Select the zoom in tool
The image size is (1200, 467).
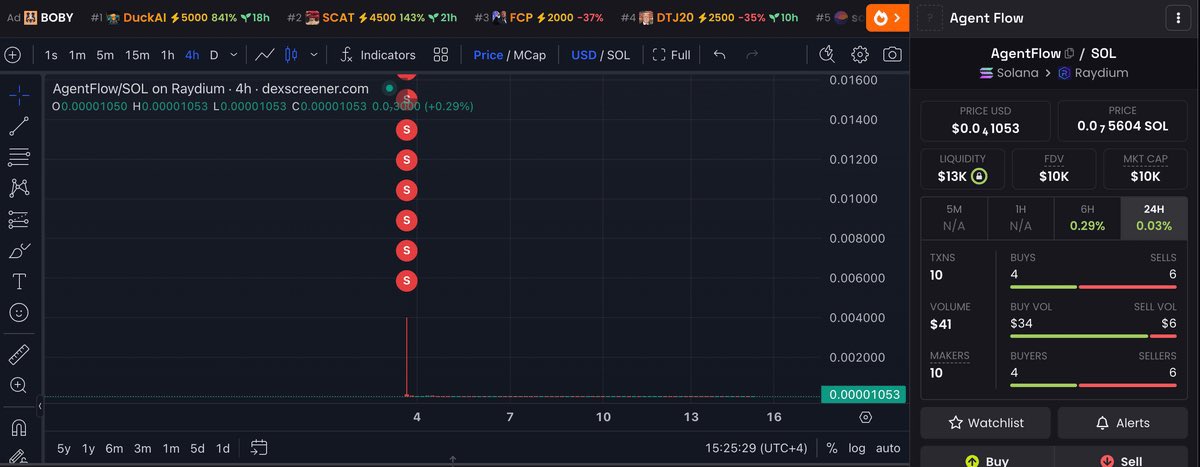18,385
